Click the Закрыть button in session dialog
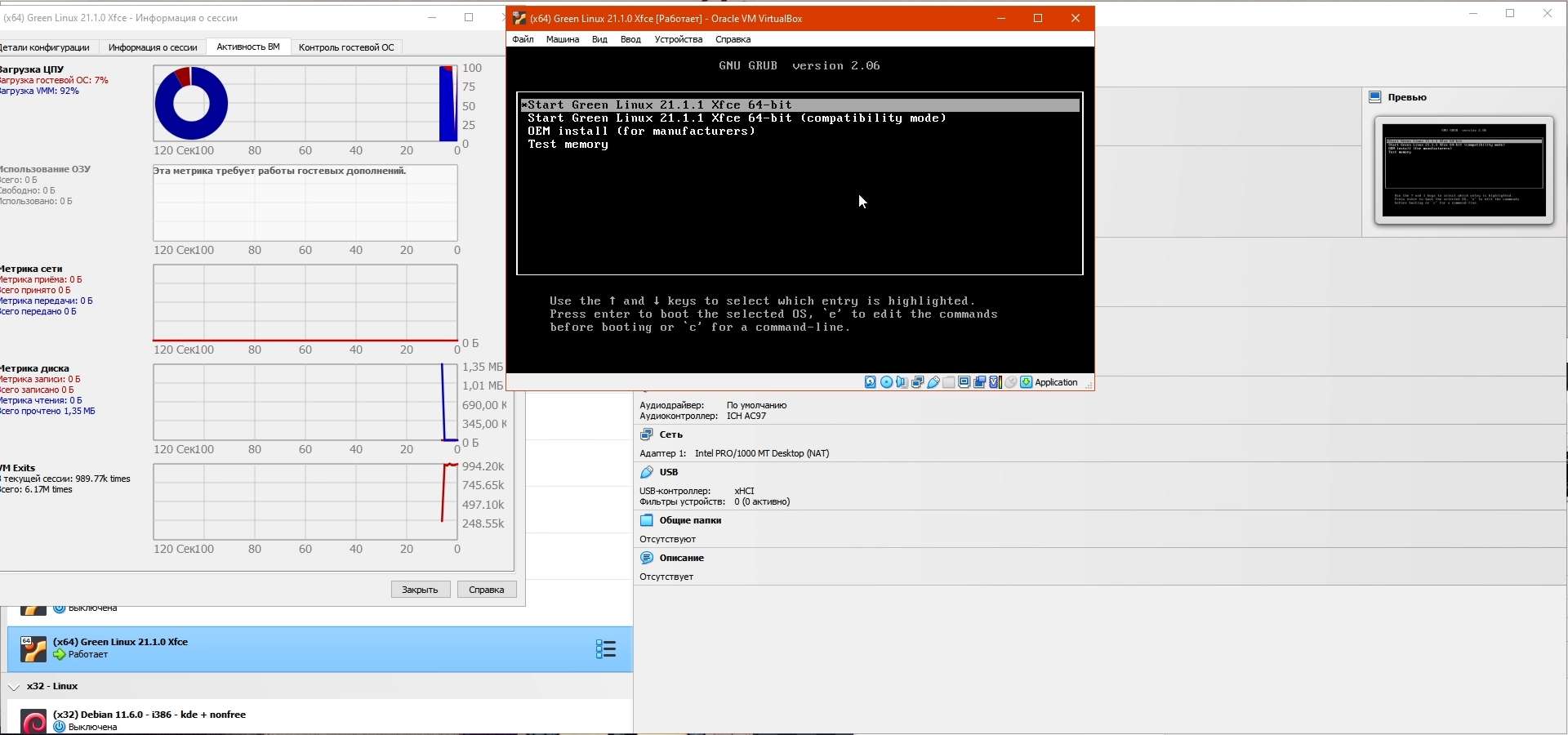The height and width of the screenshot is (735, 1568). (x=421, y=590)
